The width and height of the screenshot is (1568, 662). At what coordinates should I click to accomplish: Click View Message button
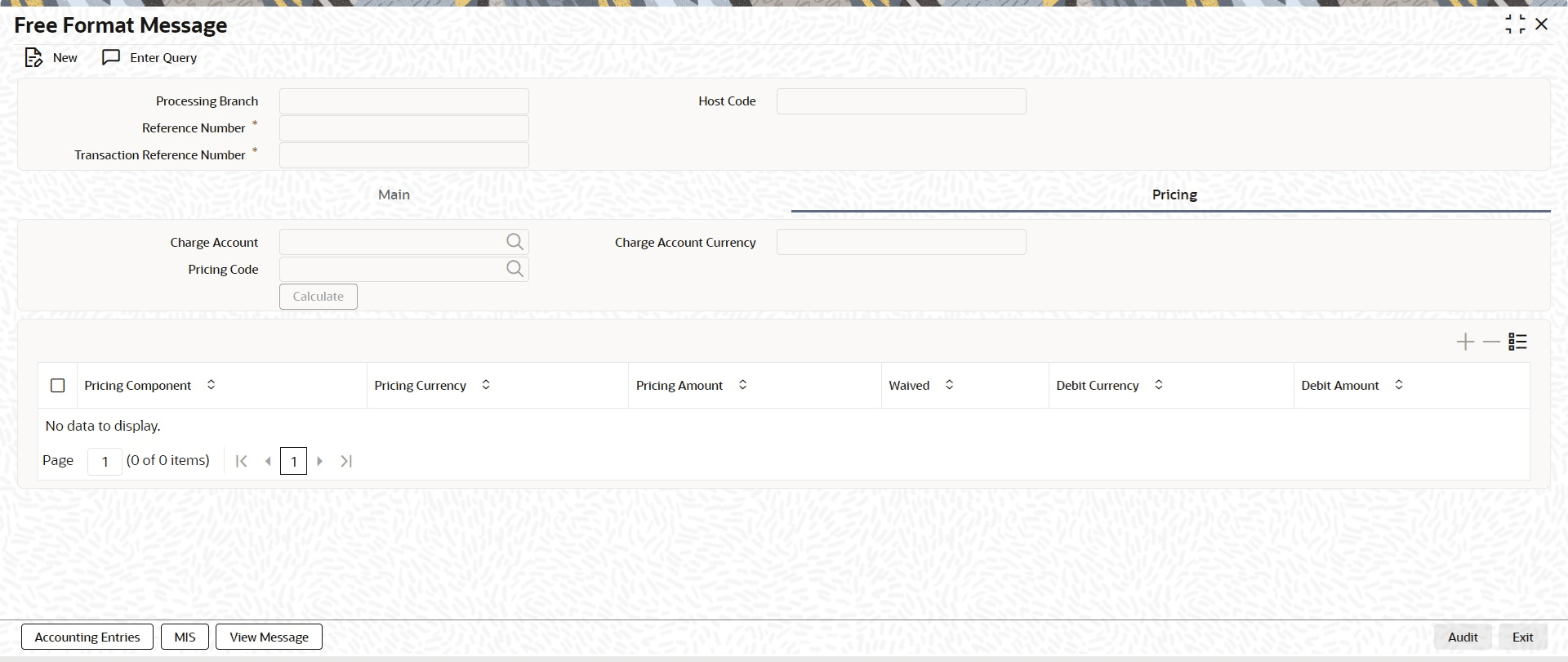[269, 637]
